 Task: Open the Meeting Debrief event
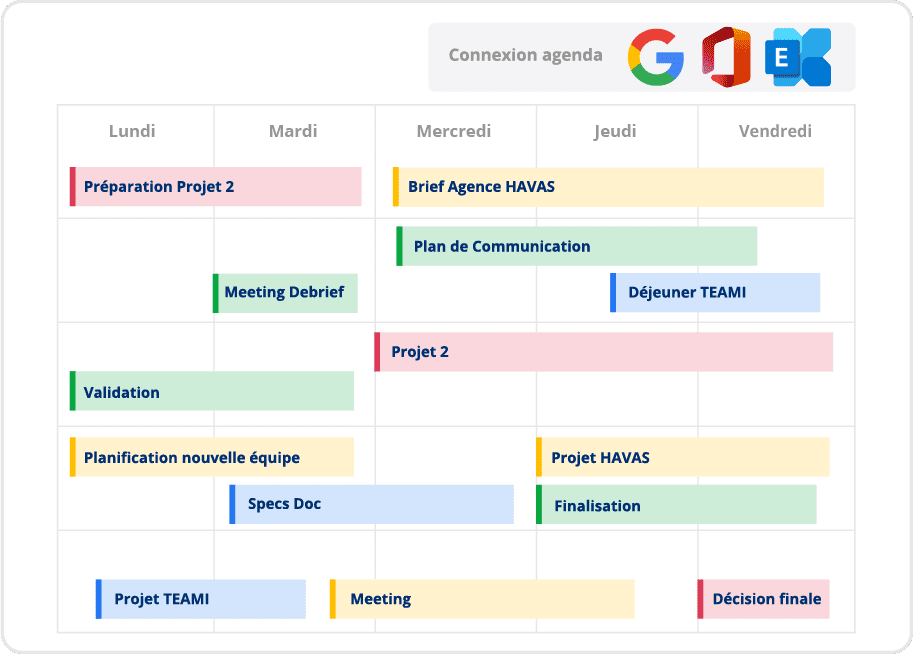[x=285, y=293]
